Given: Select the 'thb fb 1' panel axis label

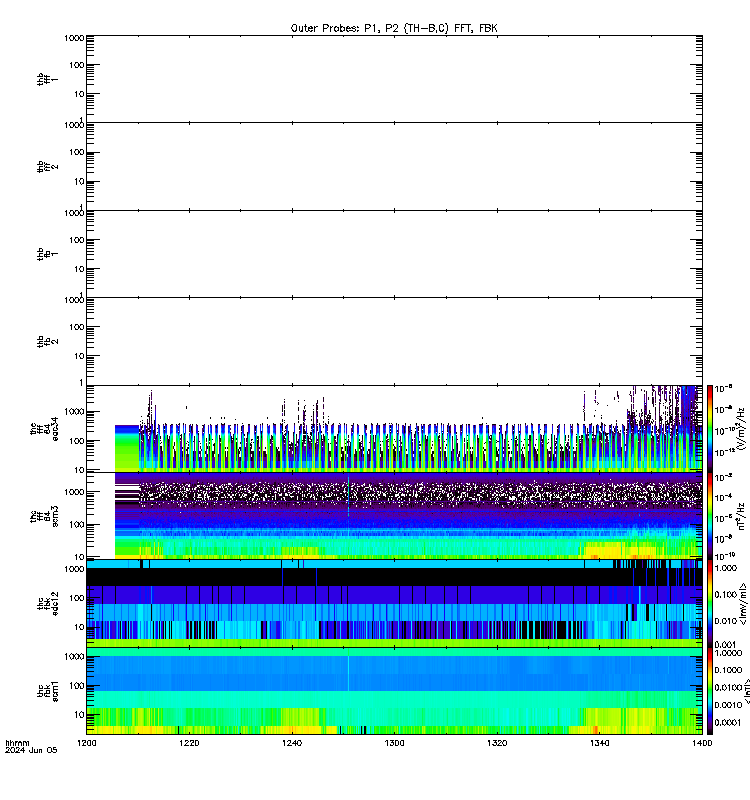Looking at the screenshot, I should tap(47, 254).
